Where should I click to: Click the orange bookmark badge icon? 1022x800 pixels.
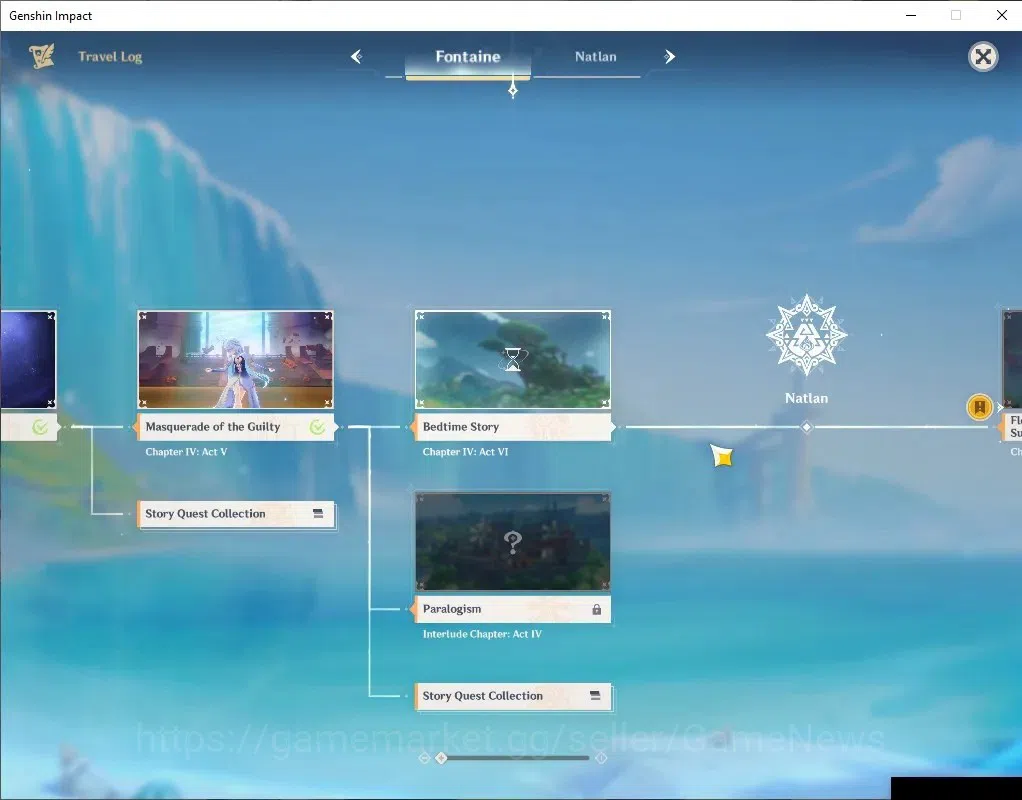(x=979, y=407)
